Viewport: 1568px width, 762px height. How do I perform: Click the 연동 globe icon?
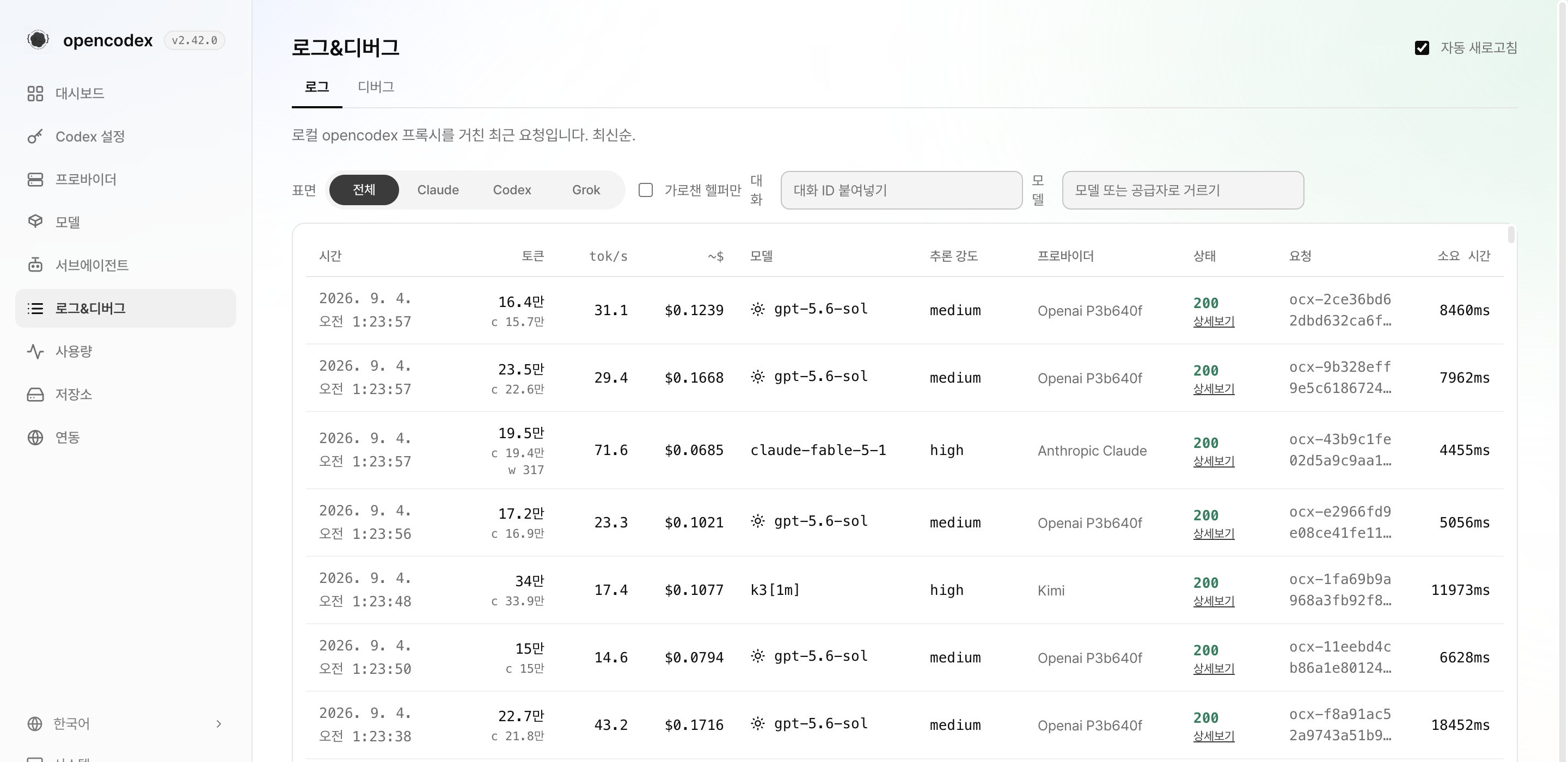(35, 438)
